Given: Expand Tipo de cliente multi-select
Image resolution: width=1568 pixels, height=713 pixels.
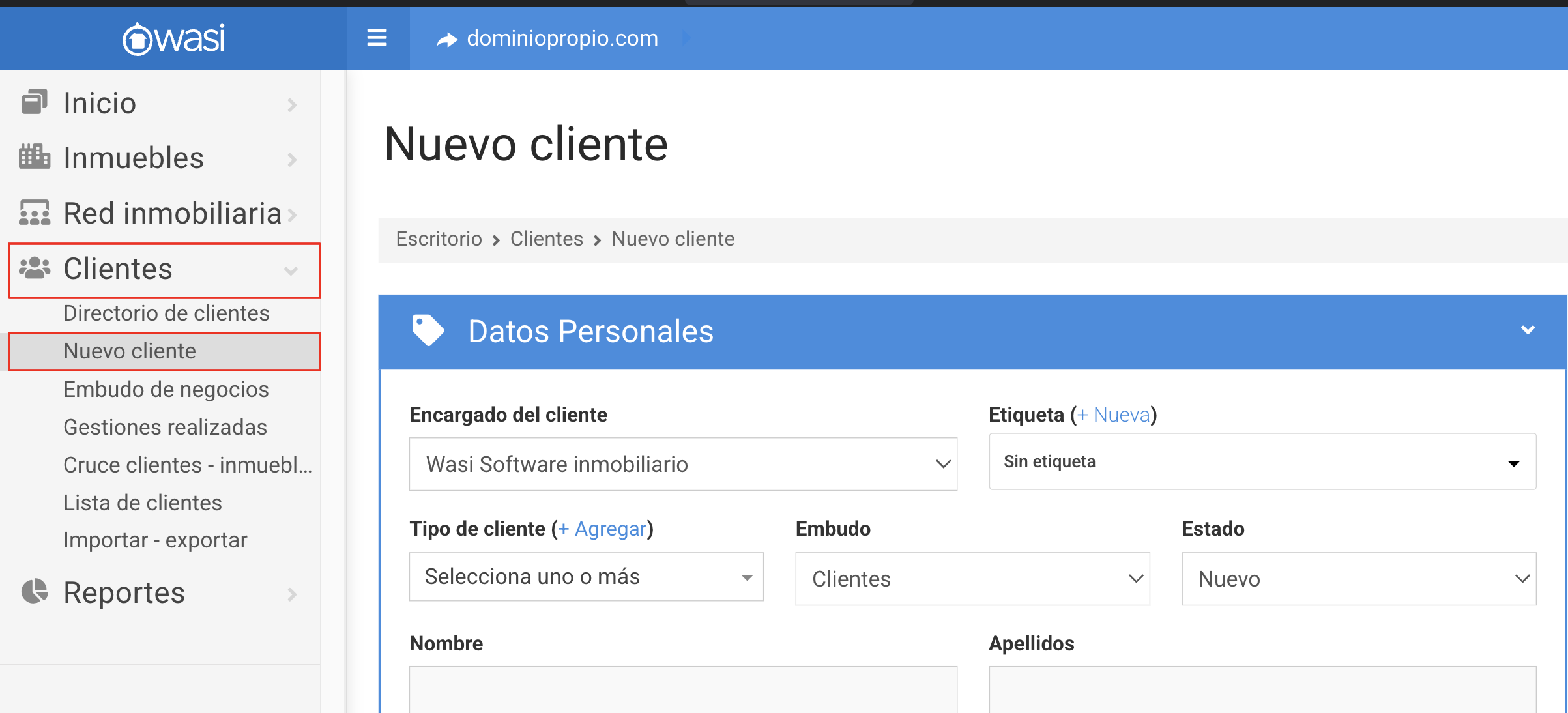Looking at the screenshot, I should pos(586,577).
